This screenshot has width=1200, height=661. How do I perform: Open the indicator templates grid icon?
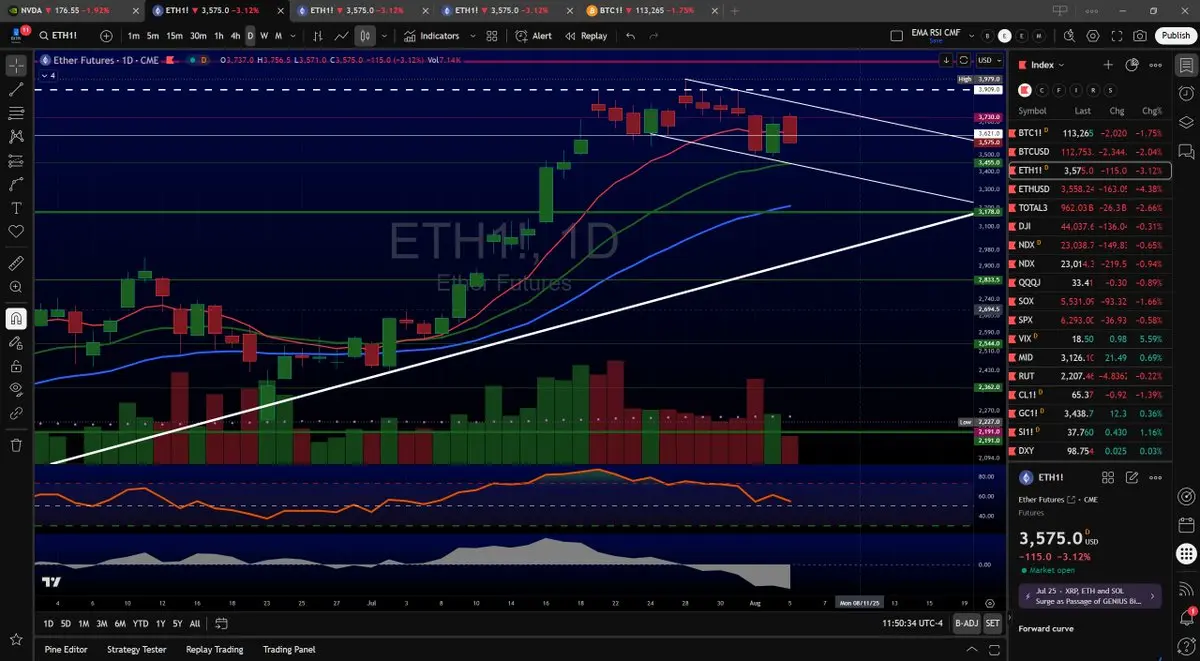point(491,36)
